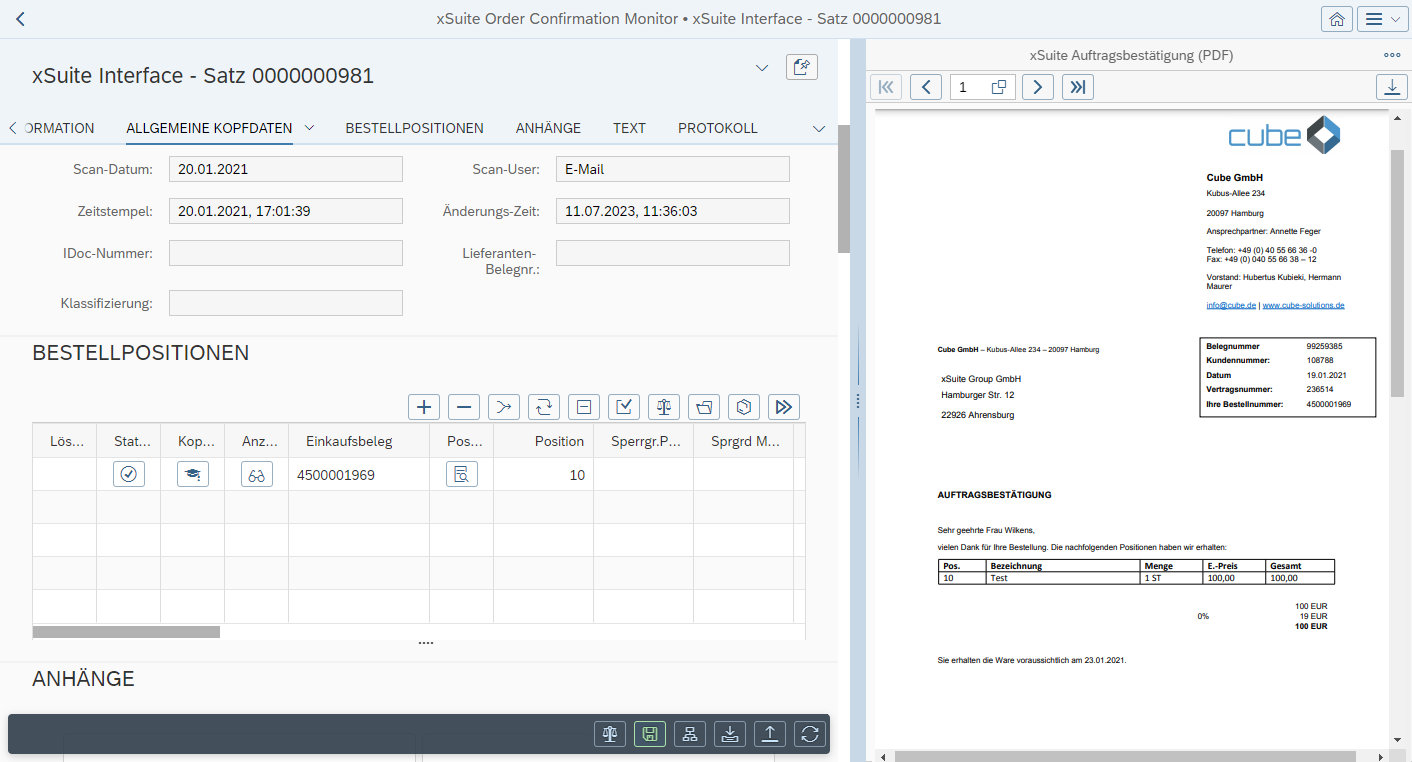Click the document search icon in the first row

click(x=461, y=475)
